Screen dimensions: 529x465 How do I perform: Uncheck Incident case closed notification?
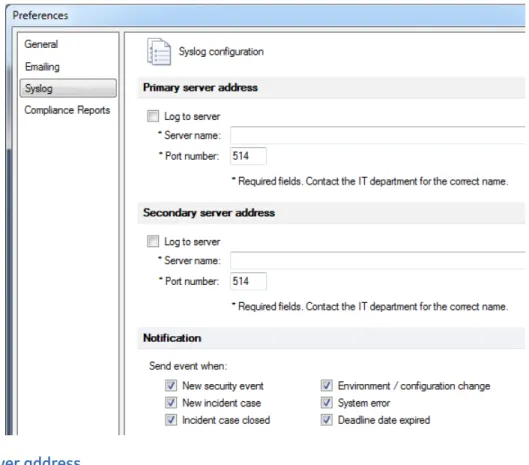(171, 420)
